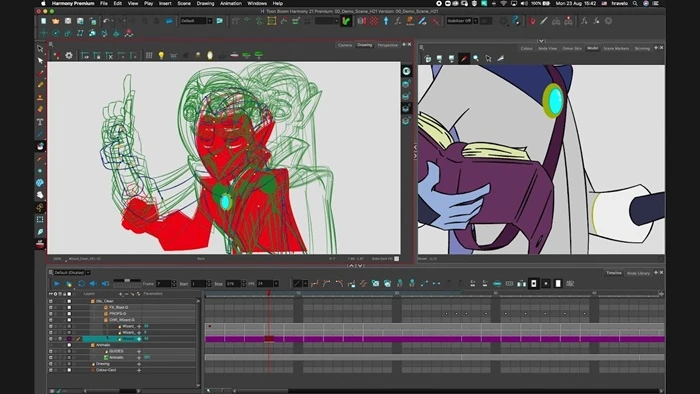
Task: Click the New Scene icon in top toolbar
Action: coord(43,21)
